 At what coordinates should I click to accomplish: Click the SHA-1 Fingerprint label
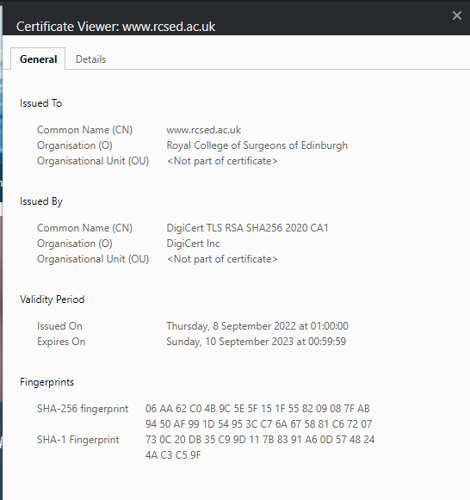tap(78, 440)
